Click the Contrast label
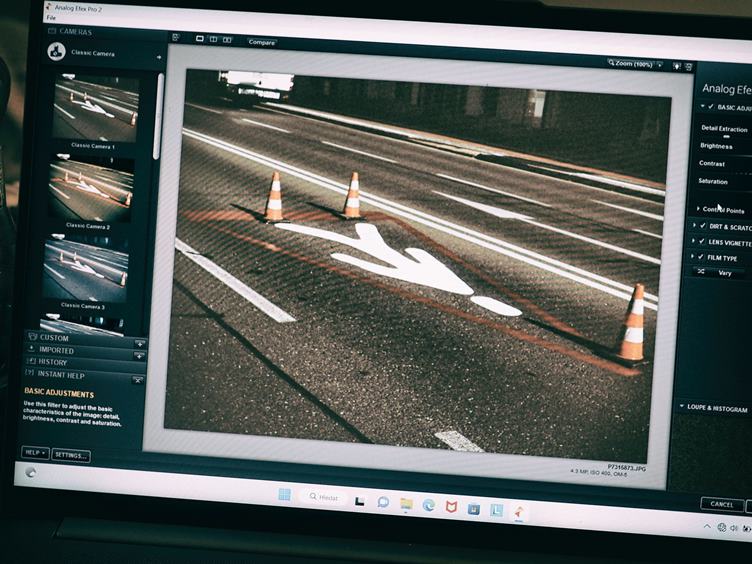This screenshot has height=564, width=752. (x=712, y=164)
